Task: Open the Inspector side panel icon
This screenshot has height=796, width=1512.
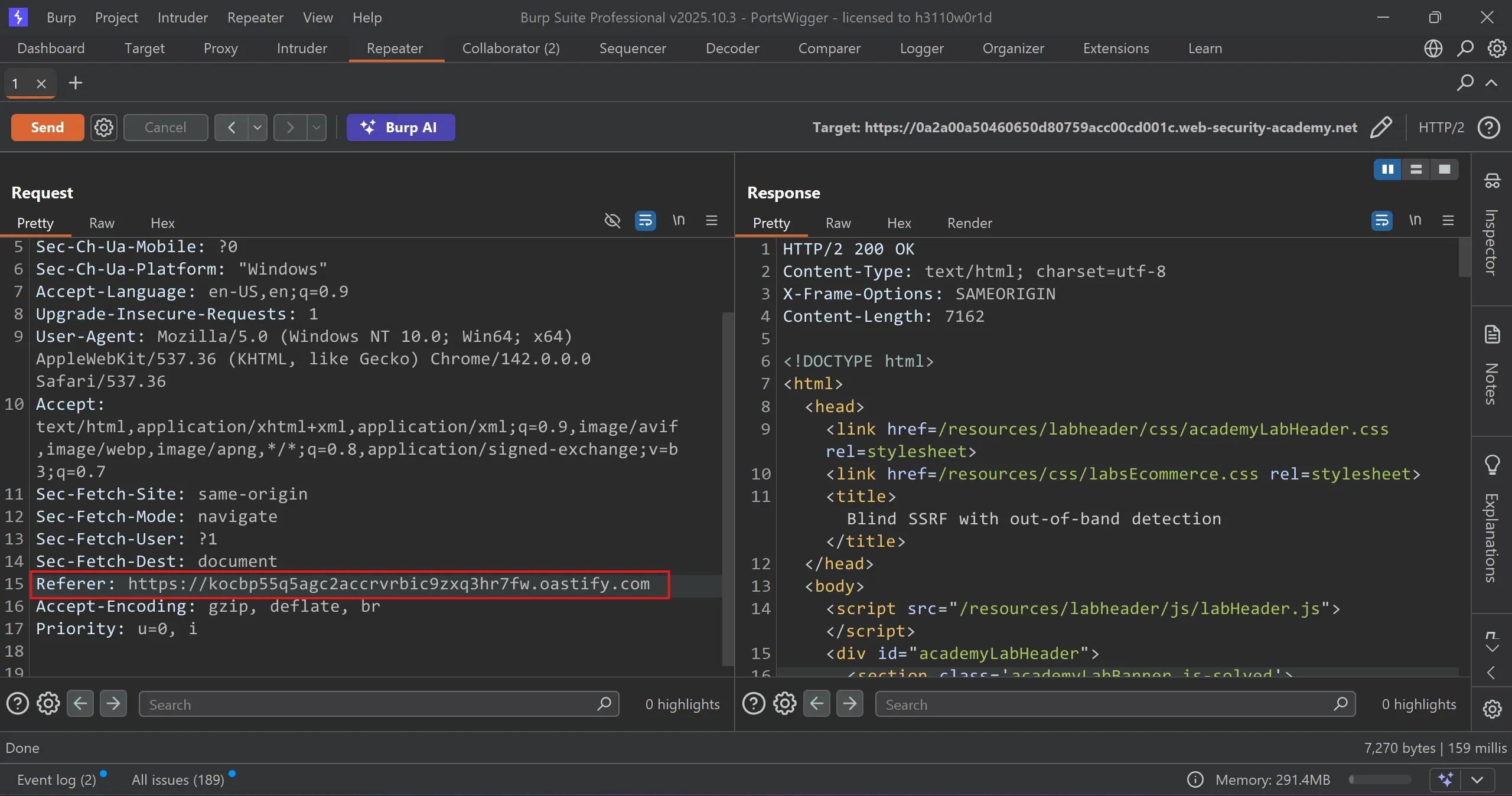Action: pos(1492,181)
